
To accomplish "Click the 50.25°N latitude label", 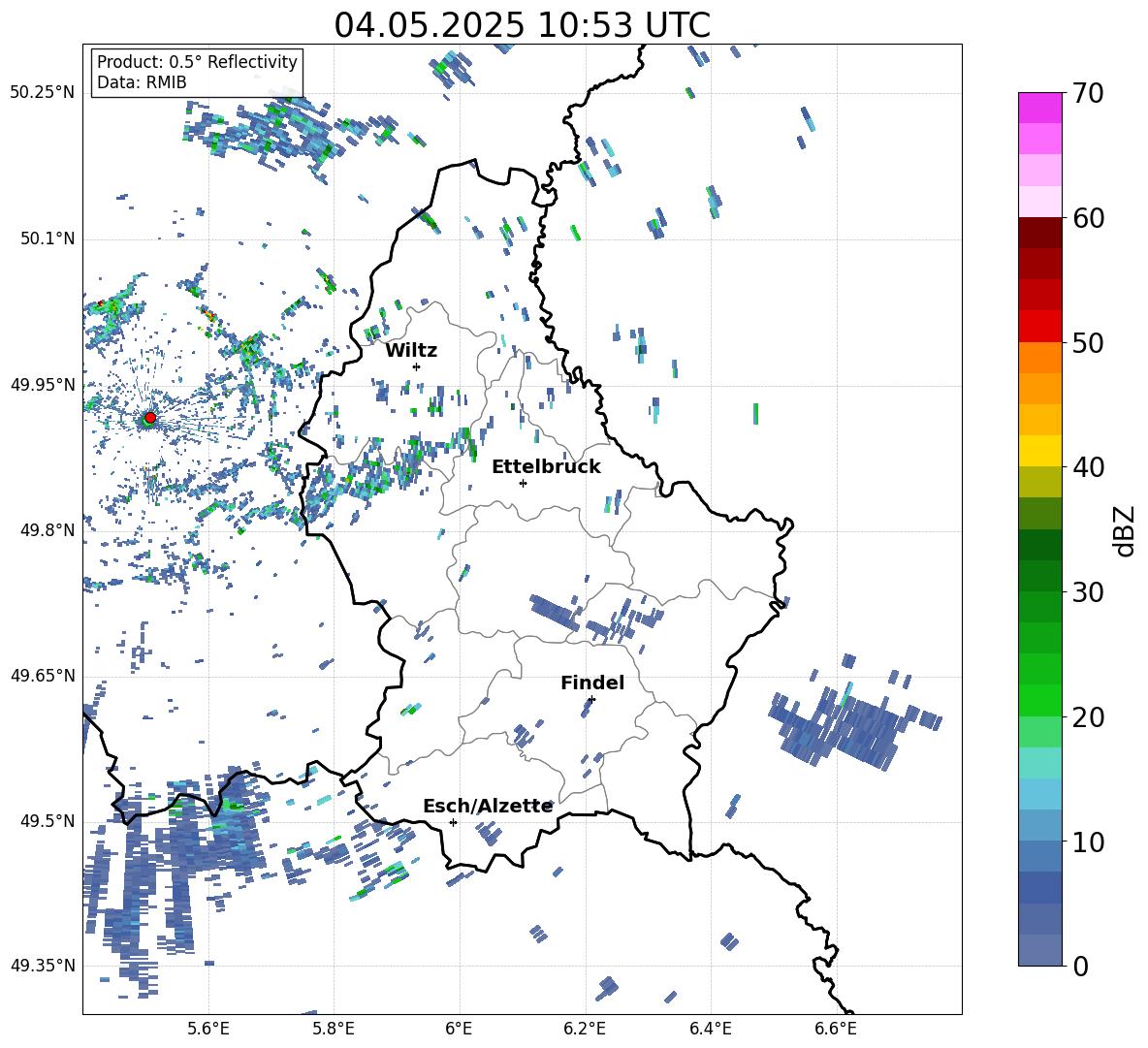I will pos(43,93).
